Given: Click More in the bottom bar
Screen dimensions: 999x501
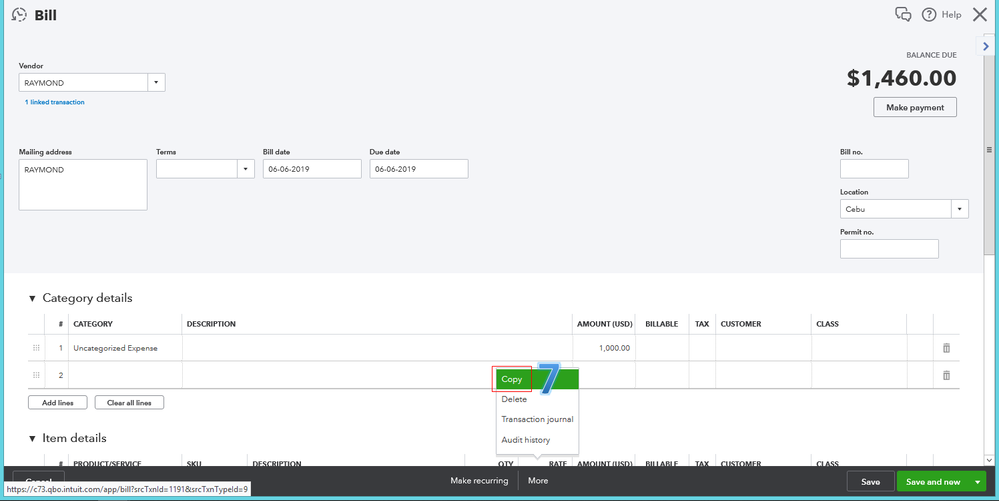Looking at the screenshot, I should [538, 481].
